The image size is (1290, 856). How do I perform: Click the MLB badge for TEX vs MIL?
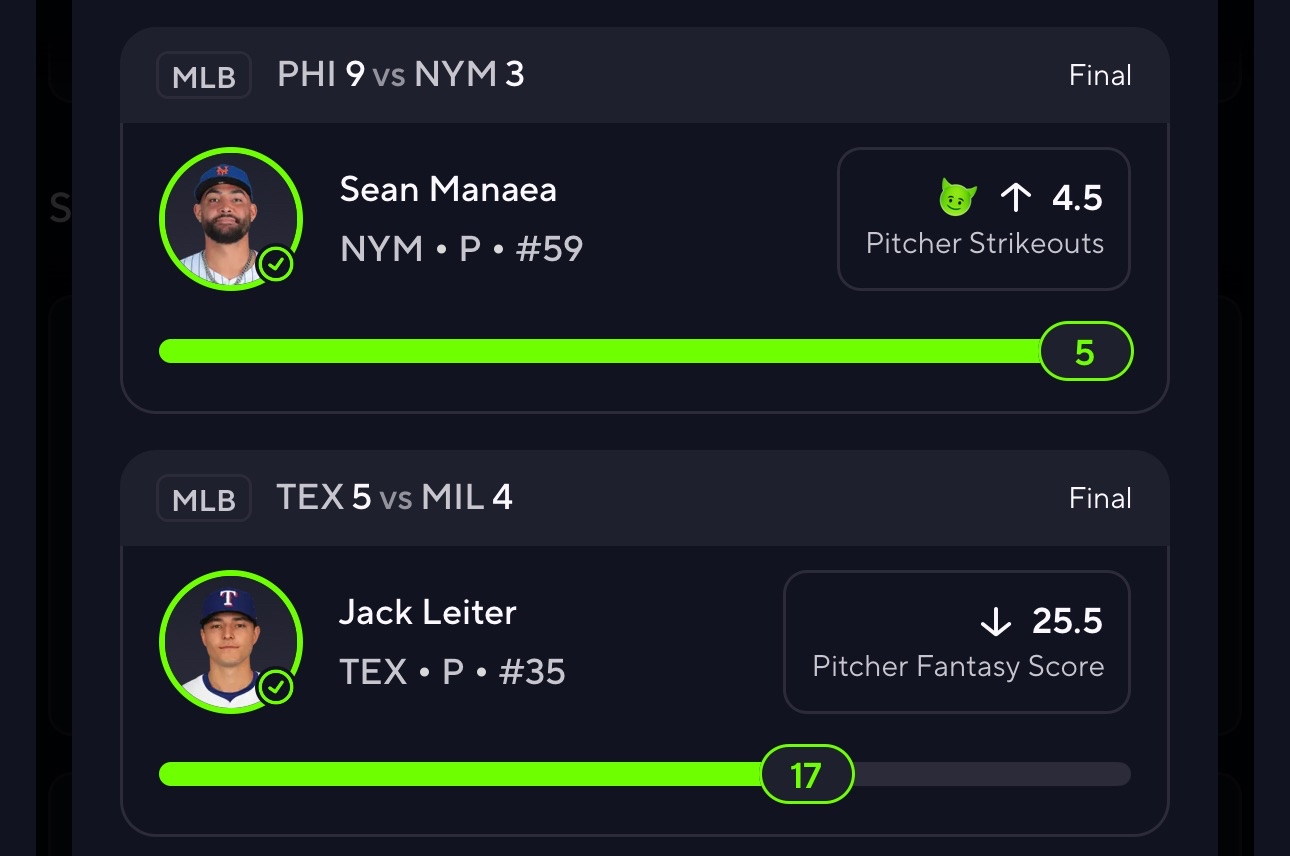[x=203, y=499]
